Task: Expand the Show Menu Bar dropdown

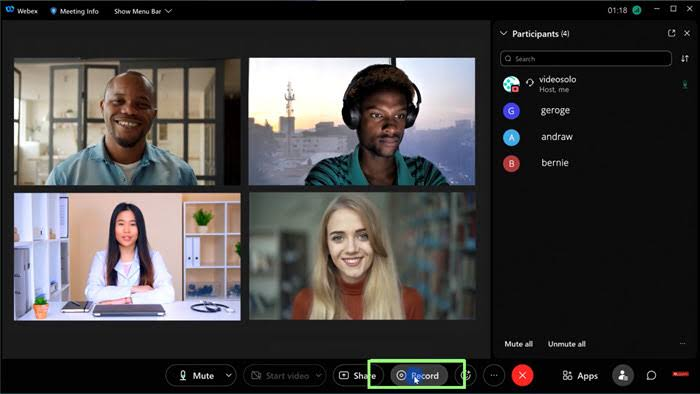Action: pos(143,11)
